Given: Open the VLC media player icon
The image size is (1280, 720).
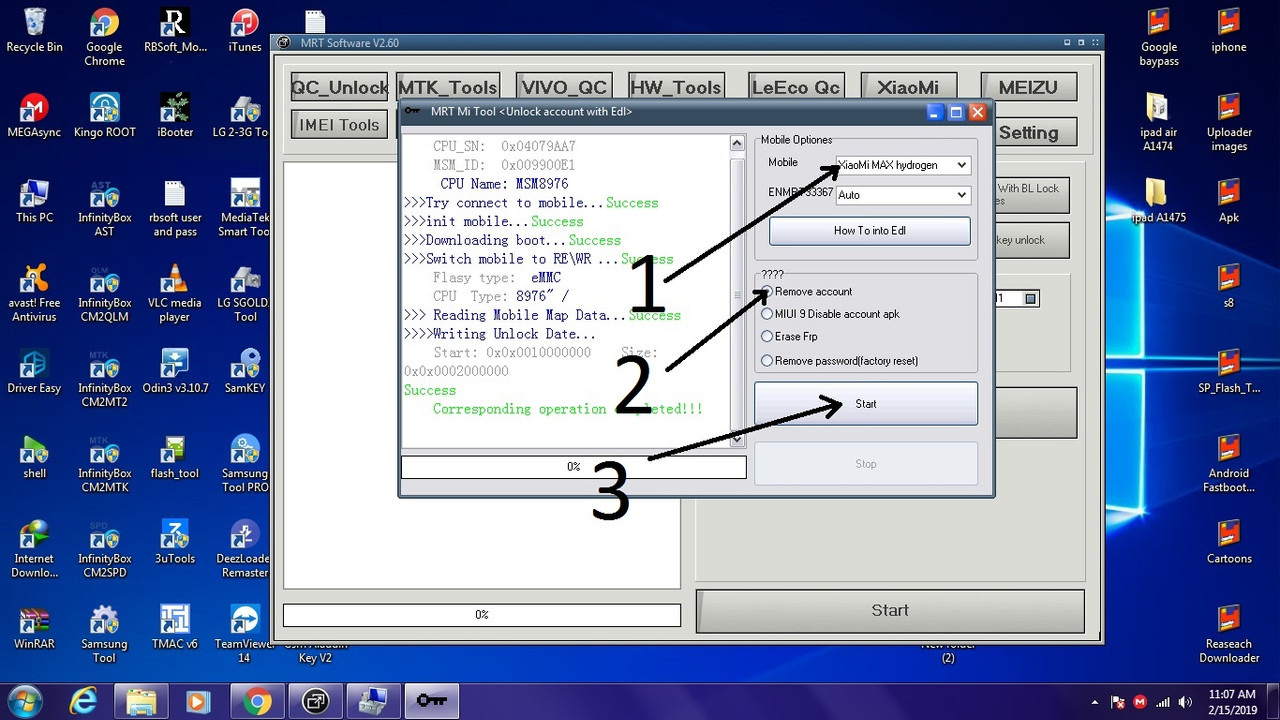Looking at the screenshot, I should pos(175,293).
